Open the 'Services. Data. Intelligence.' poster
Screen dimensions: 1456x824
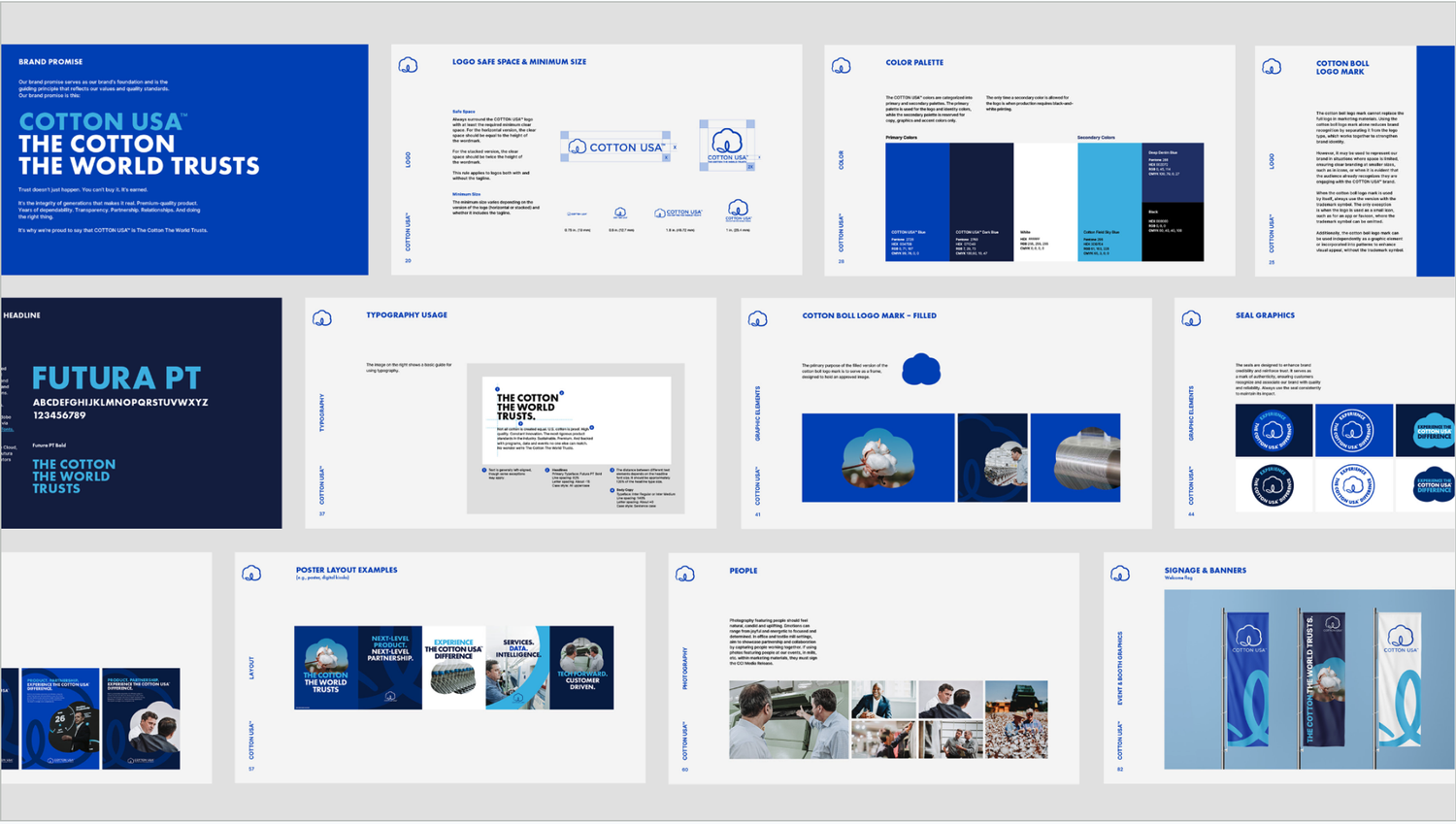pyautogui.click(x=517, y=668)
